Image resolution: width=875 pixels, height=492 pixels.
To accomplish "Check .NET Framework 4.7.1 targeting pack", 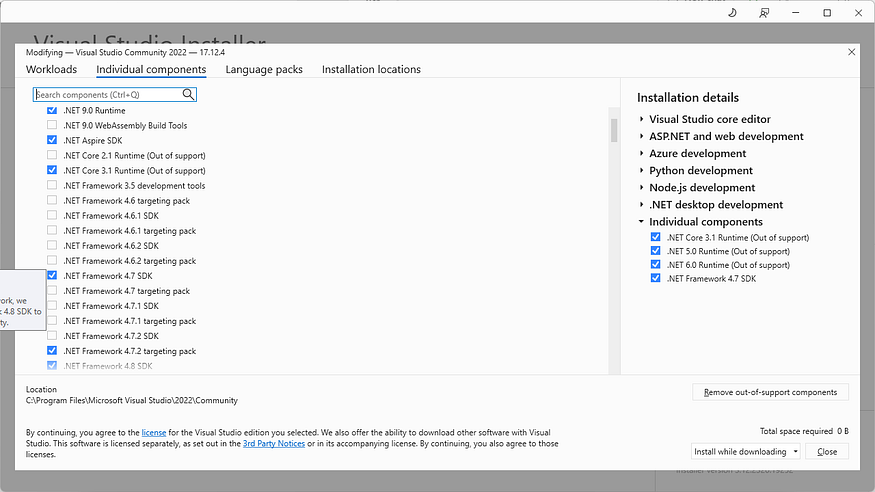I will (x=52, y=321).
